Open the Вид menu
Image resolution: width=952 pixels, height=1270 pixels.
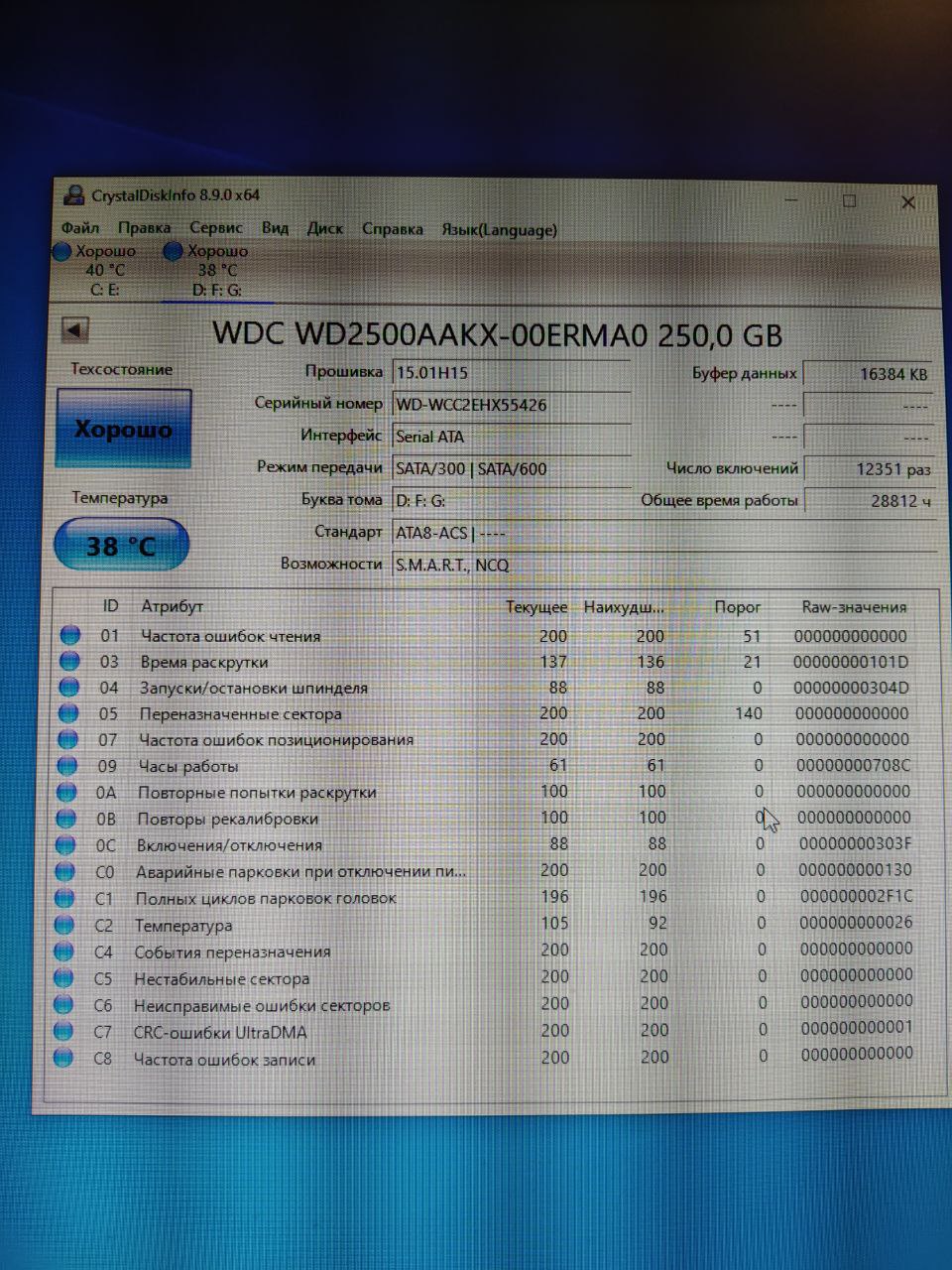[x=275, y=228]
